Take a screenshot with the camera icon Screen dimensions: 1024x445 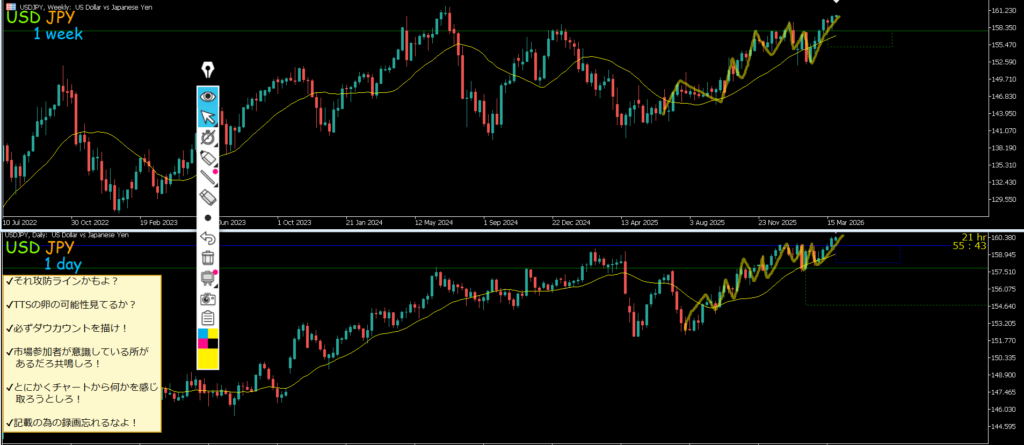[x=208, y=298]
